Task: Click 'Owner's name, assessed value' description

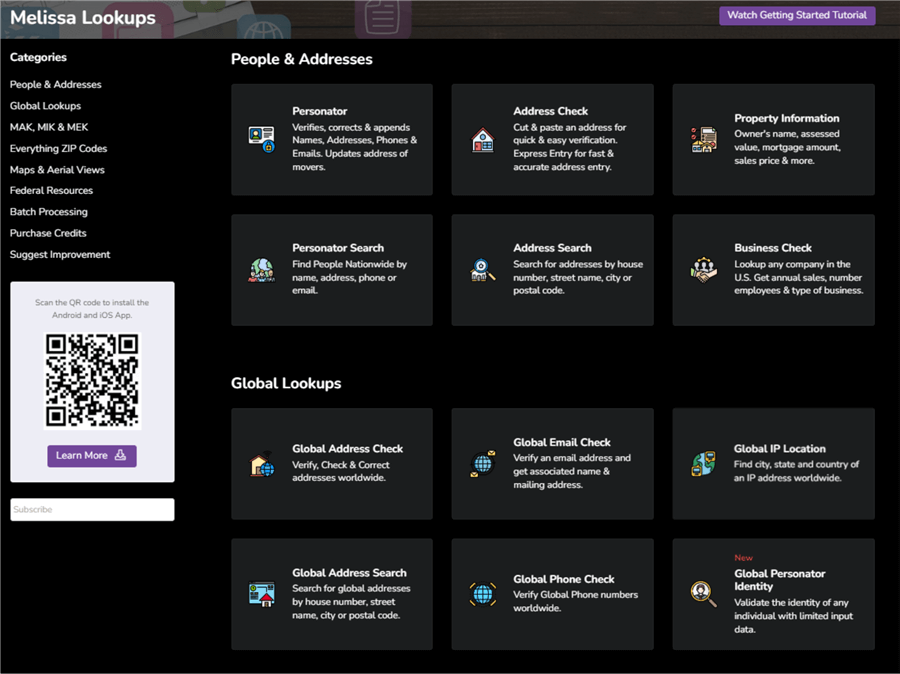Action: click(x=788, y=147)
